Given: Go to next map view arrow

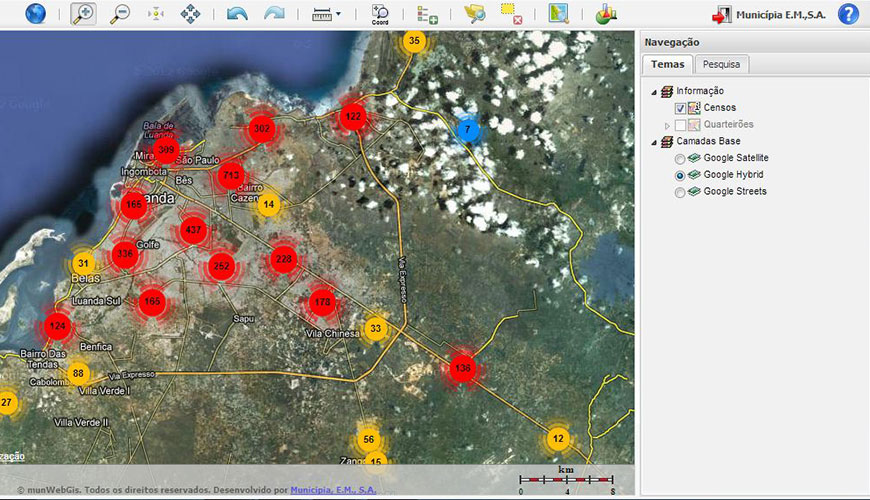Looking at the screenshot, I should pos(275,14).
